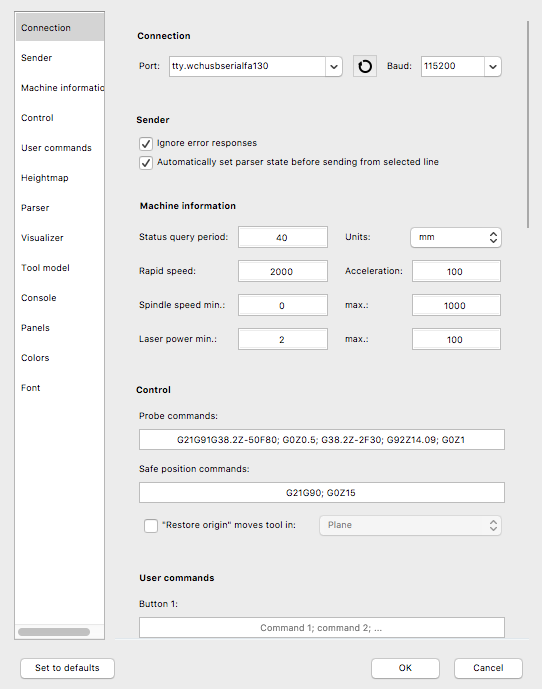The image size is (542, 689).
Task: Confirm settings with OK button
Action: [405, 668]
